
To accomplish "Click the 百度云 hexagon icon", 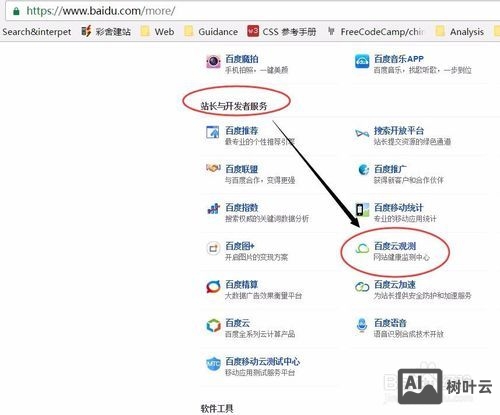I will click(213, 325).
